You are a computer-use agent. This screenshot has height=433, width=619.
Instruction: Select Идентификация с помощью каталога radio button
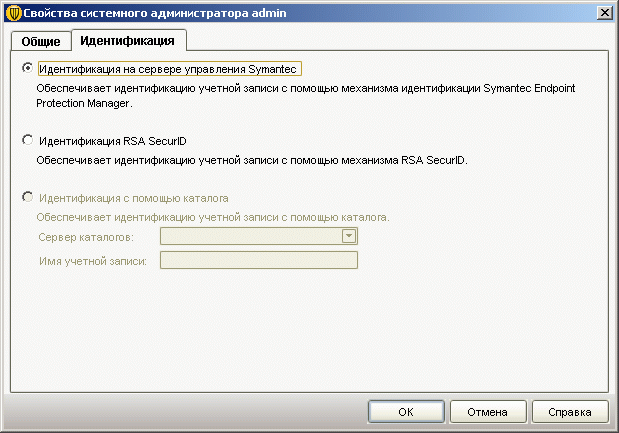(x=27, y=198)
